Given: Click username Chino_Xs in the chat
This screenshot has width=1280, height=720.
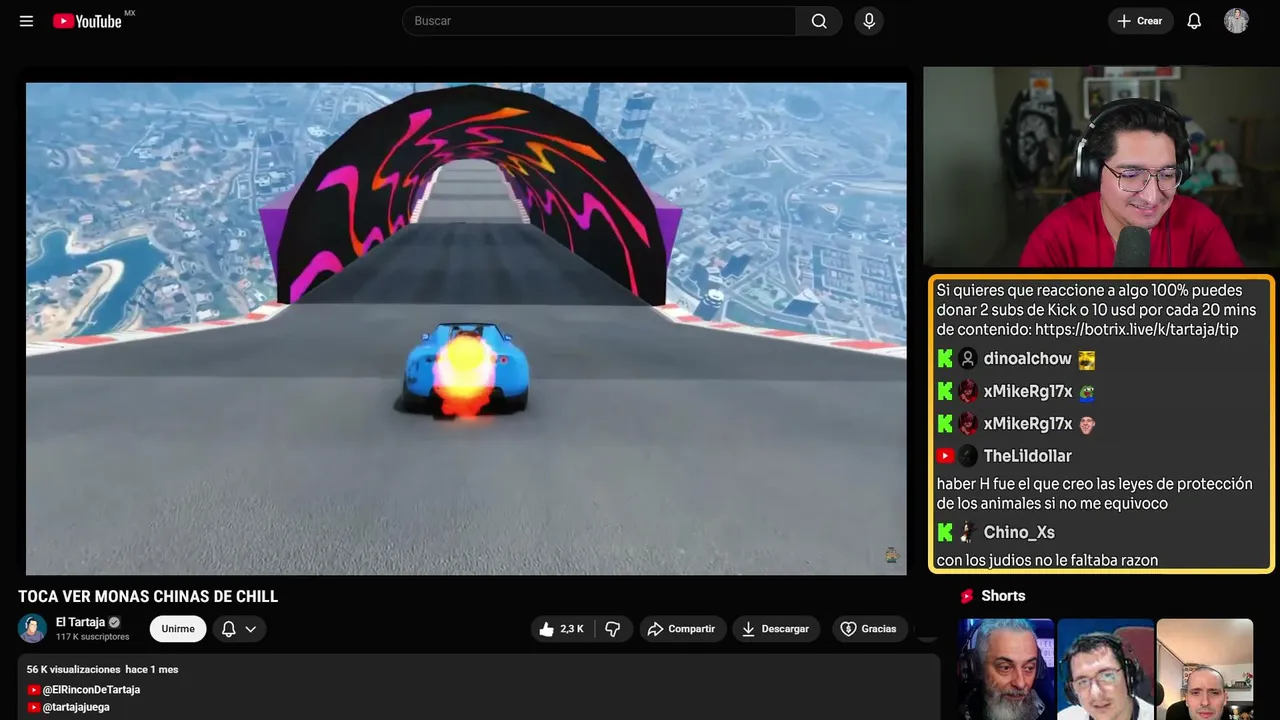Looking at the screenshot, I should tap(1019, 532).
